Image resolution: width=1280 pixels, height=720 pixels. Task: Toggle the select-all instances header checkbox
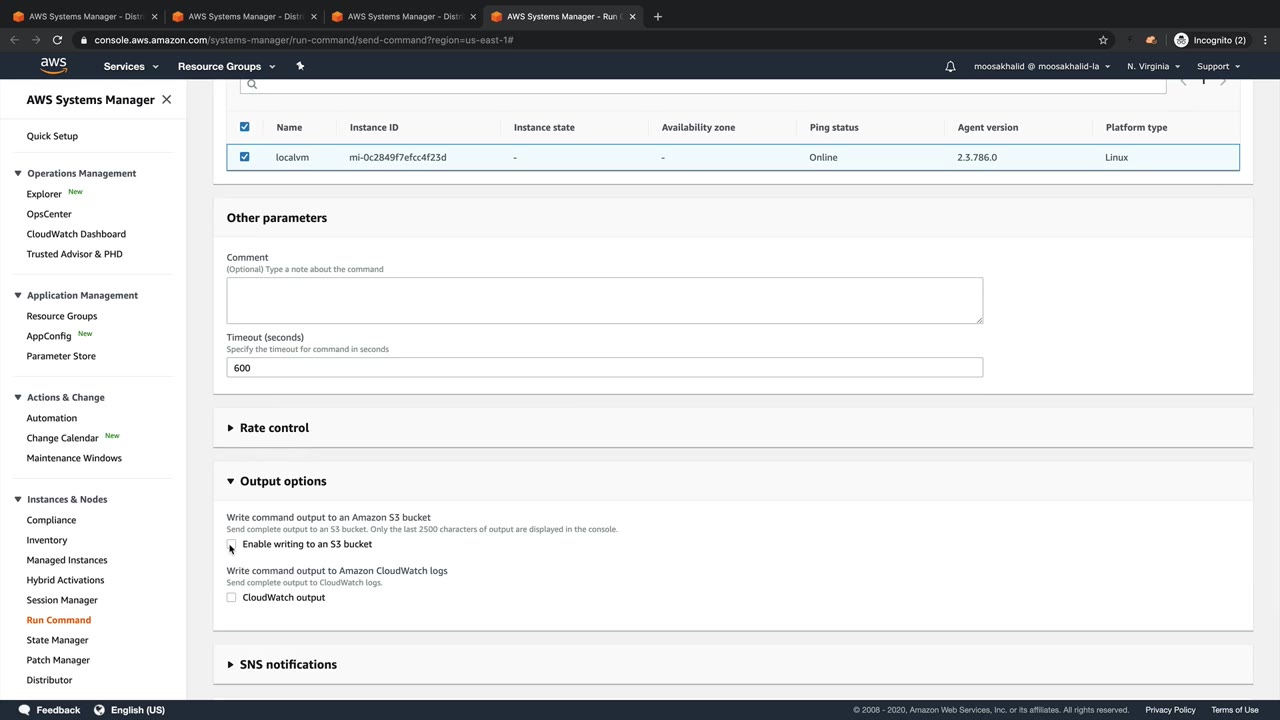click(244, 127)
